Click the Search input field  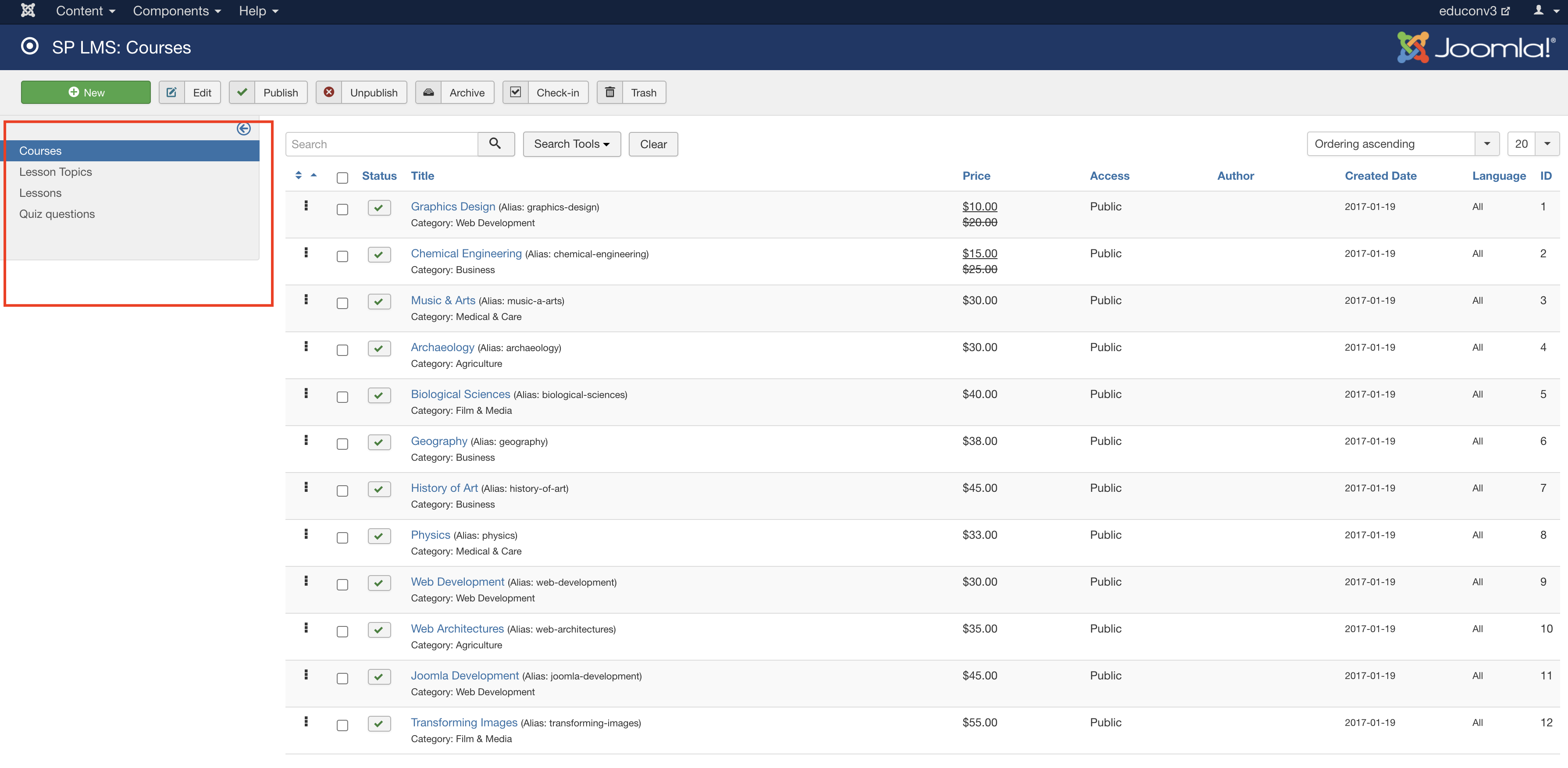pos(382,143)
